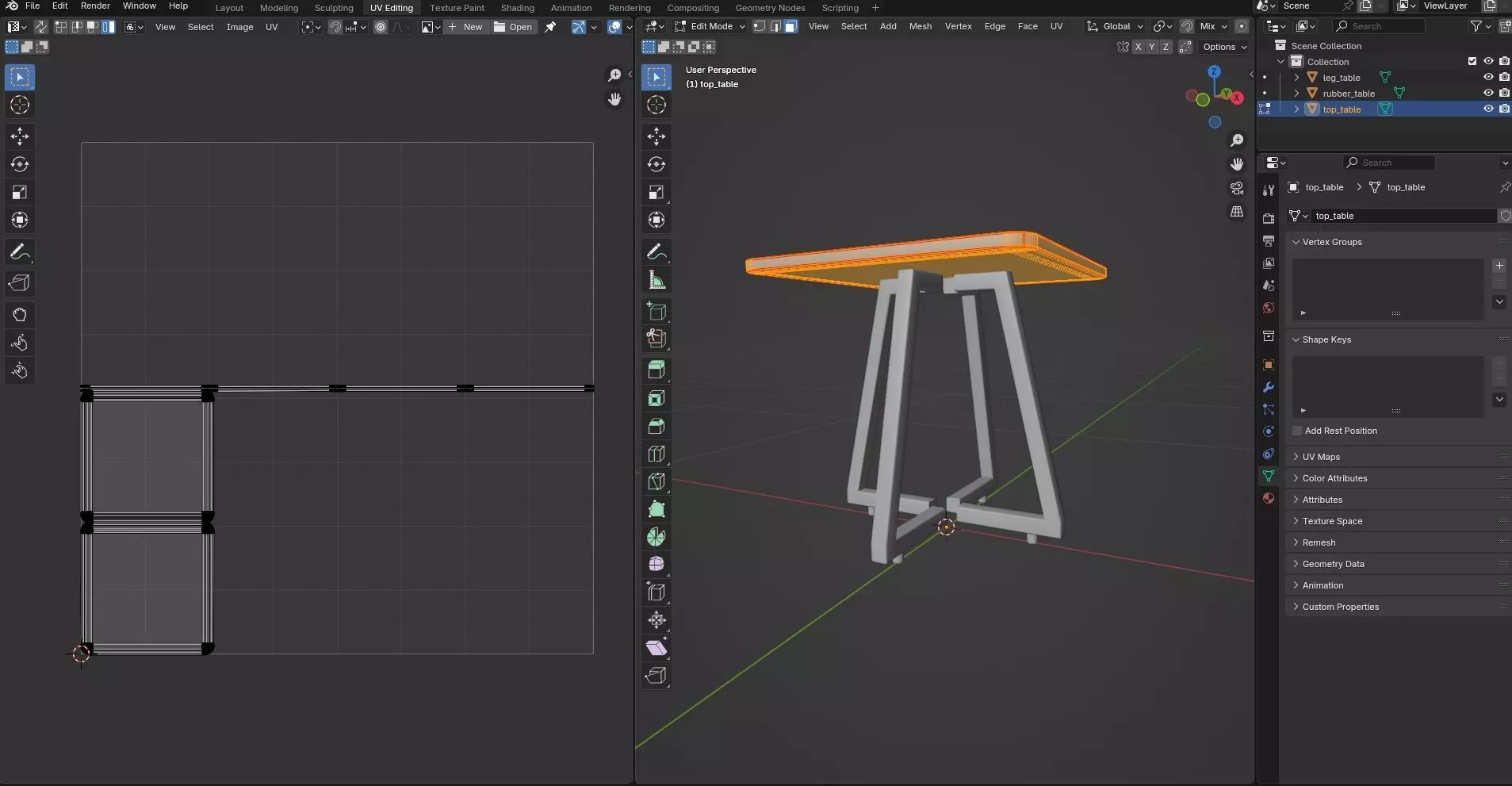The image size is (1512, 786).
Task: Open the Options dropdown
Action: [x=1224, y=47]
